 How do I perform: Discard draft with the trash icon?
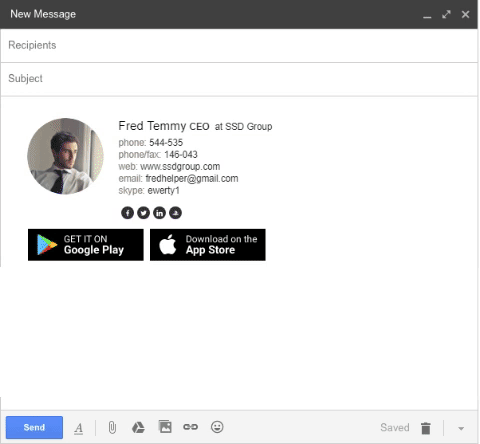426,428
